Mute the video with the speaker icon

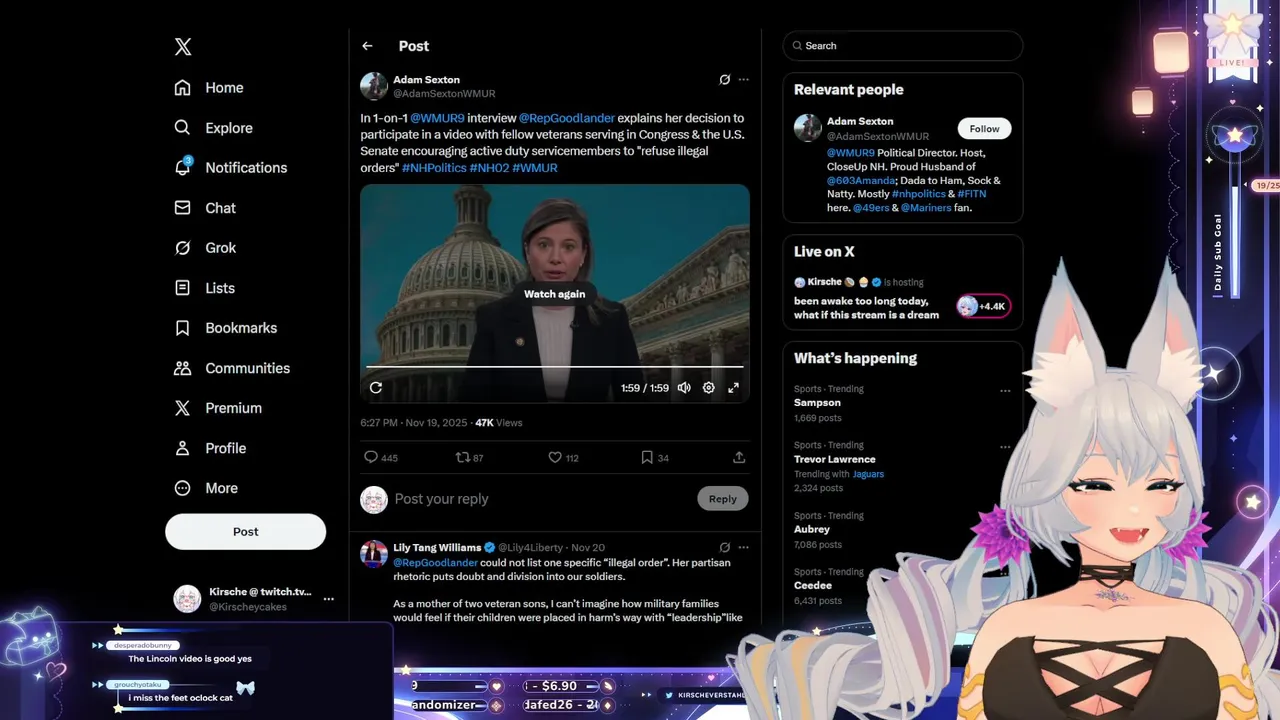[x=684, y=388]
